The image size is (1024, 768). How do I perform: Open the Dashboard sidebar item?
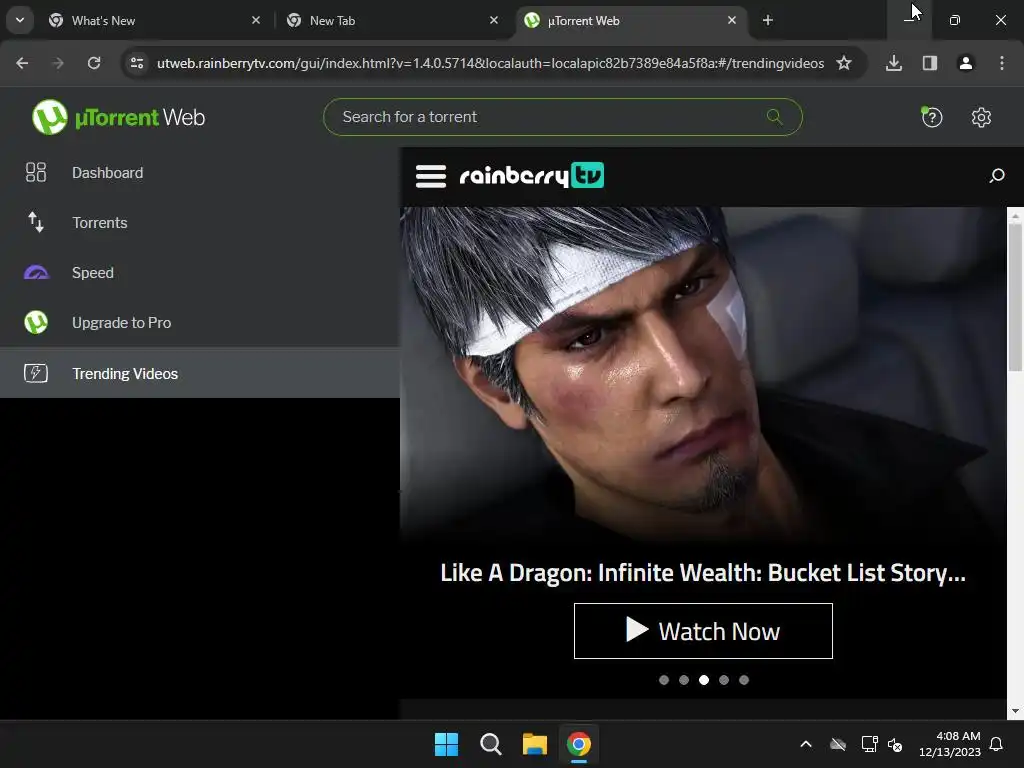point(199,172)
